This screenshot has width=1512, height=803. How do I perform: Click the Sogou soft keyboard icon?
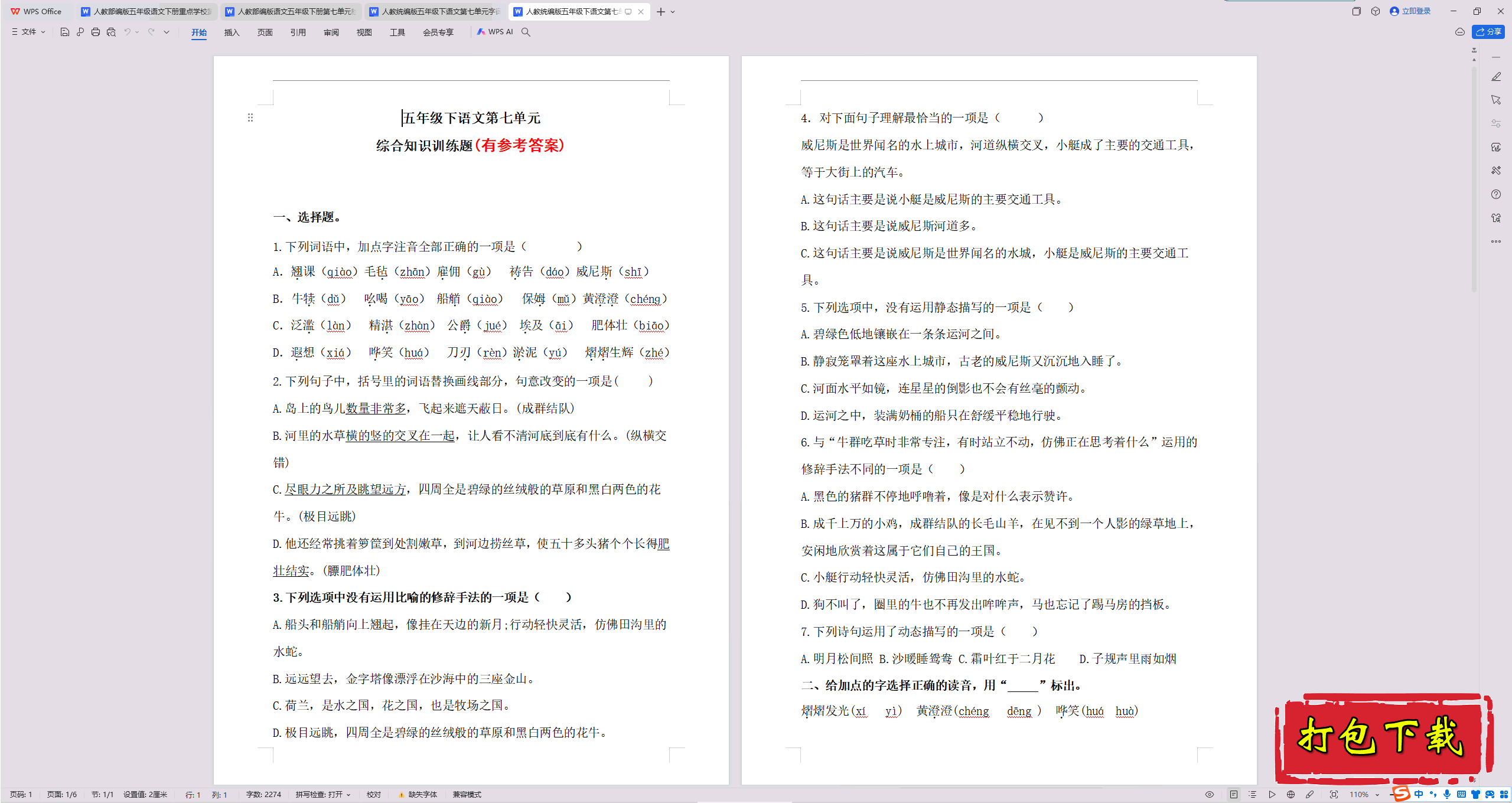coord(1461,795)
